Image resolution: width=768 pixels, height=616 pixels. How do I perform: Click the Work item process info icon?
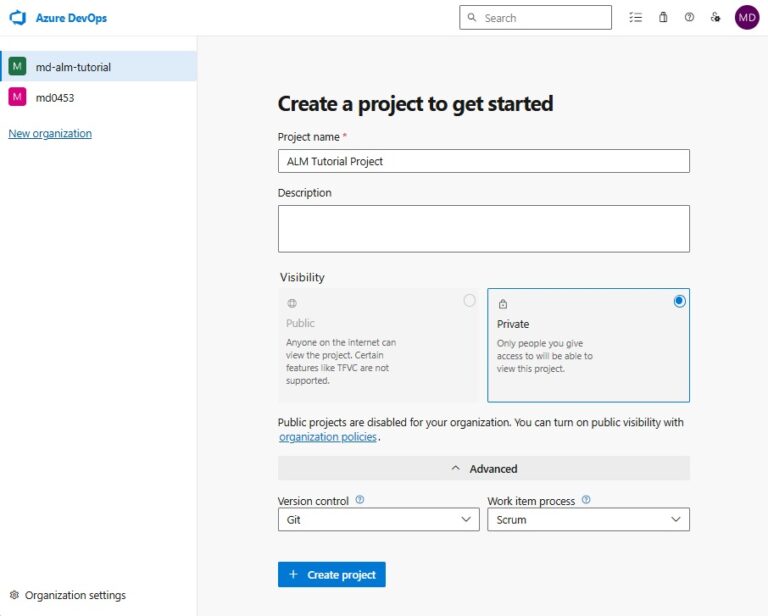pyautogui.click(x=586, y=499)
